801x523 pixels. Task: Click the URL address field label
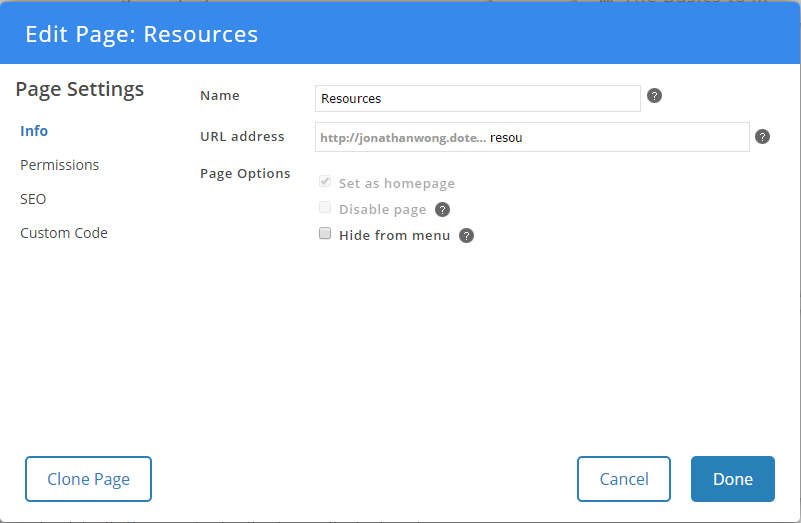click(242, 136)
